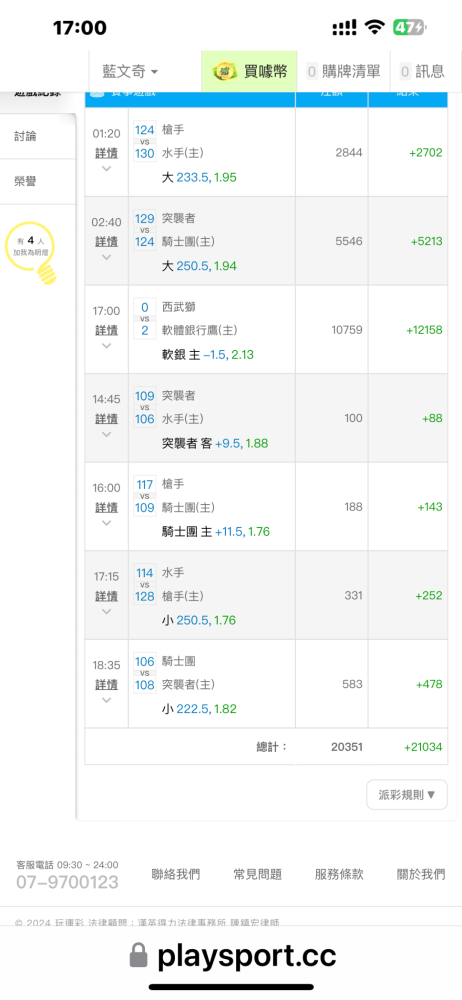This screenshot has width=462, height=1000.
Task: Open the 派彩規則 dropdown button
Action: pyautogui.click(x=407, y=795)
